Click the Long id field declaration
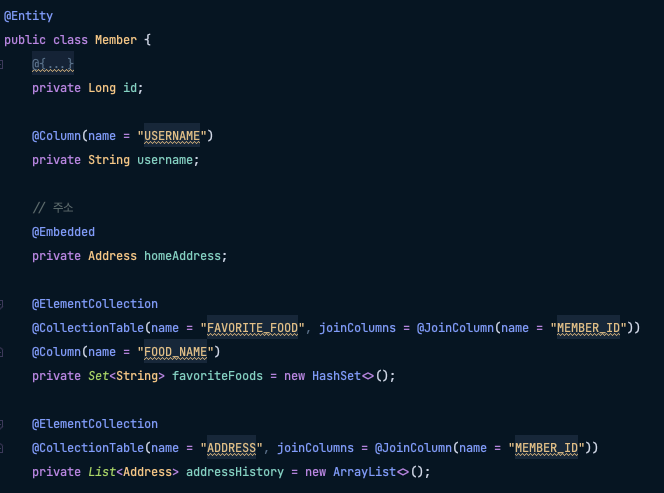 (88, 88)
